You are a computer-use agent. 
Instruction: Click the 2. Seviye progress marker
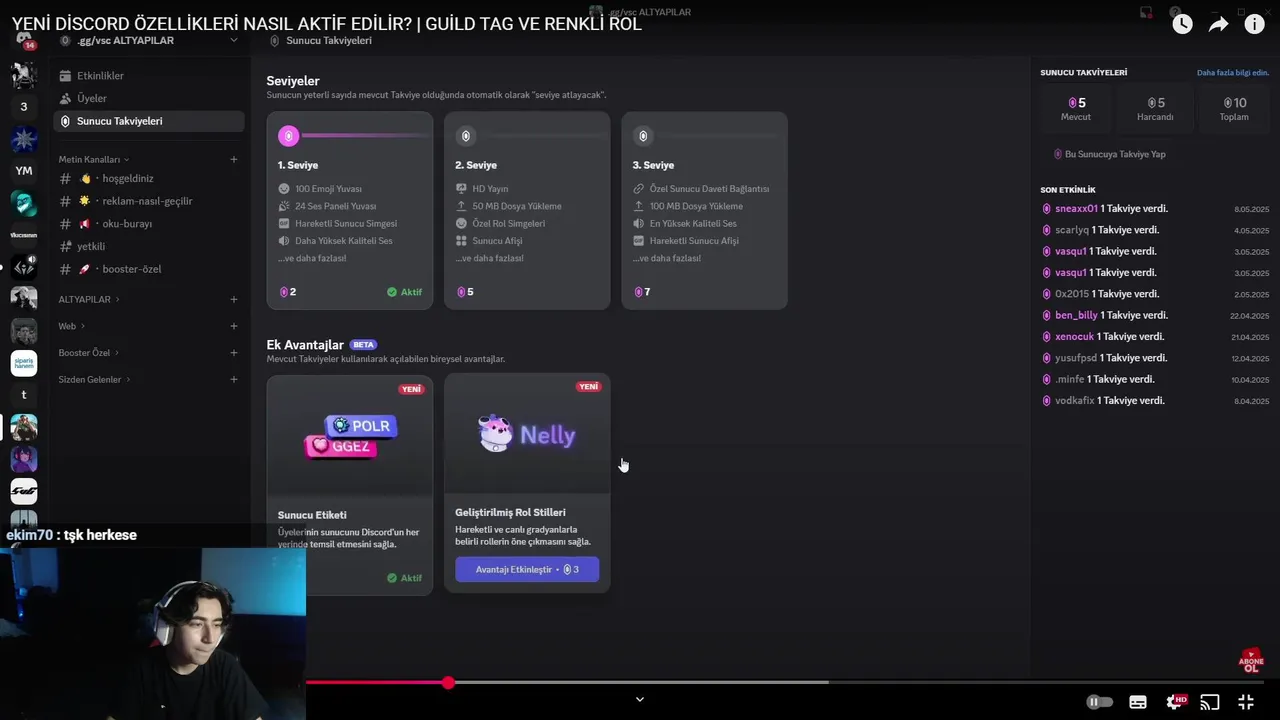click(465, 136)
